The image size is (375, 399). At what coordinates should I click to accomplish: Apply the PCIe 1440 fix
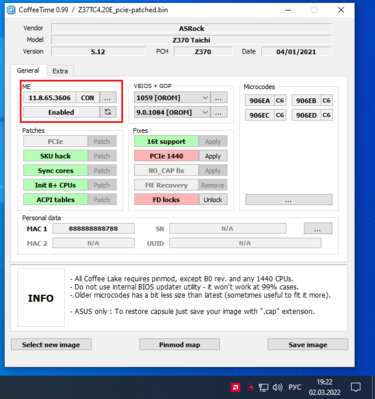pos(213,156)
